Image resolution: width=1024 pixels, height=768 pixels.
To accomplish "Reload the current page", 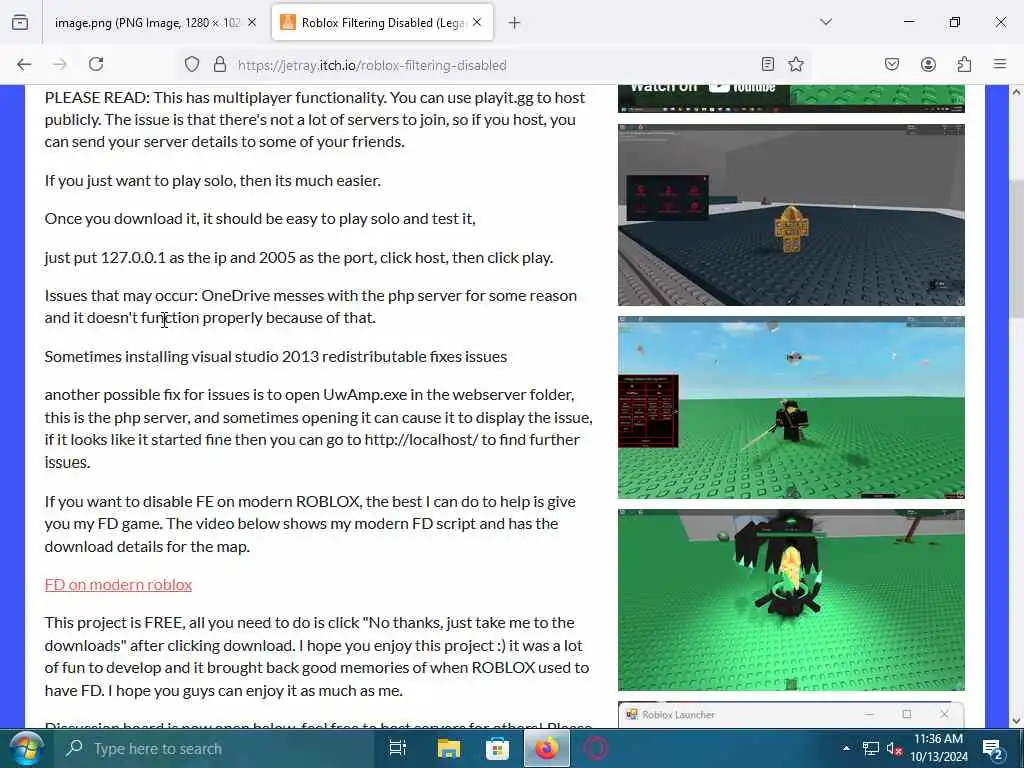I will 96,64.
